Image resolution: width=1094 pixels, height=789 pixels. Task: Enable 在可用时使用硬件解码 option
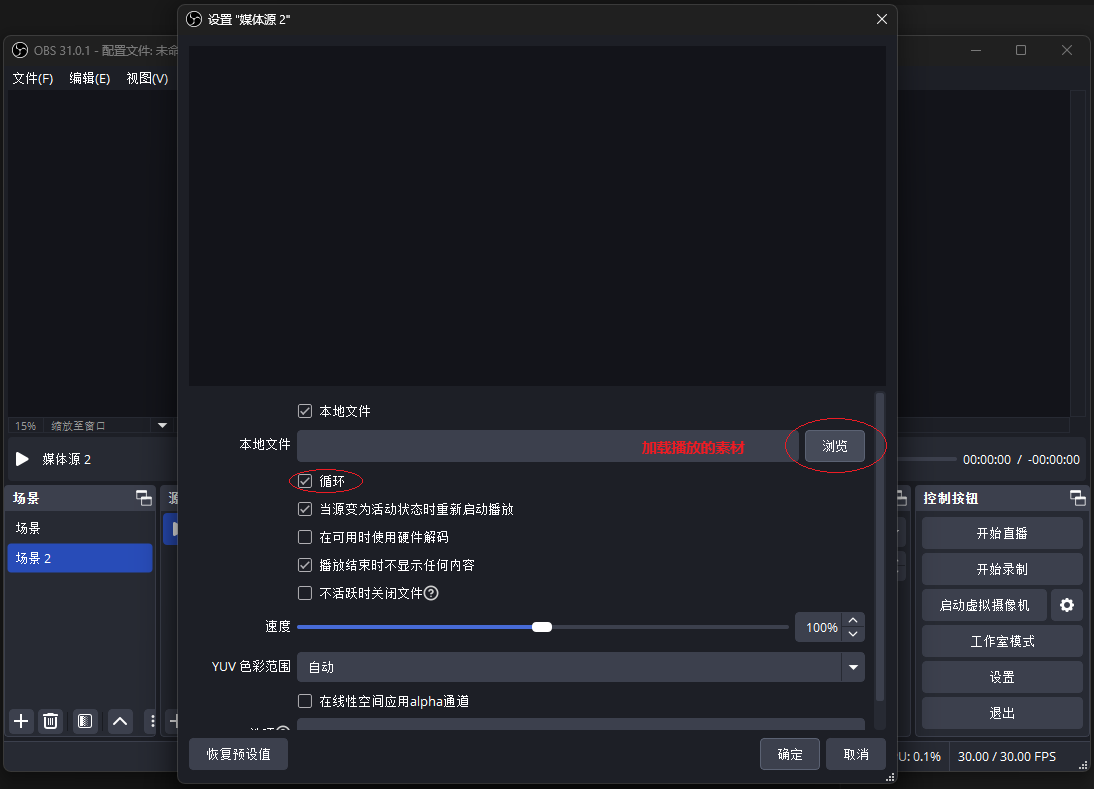305,537
